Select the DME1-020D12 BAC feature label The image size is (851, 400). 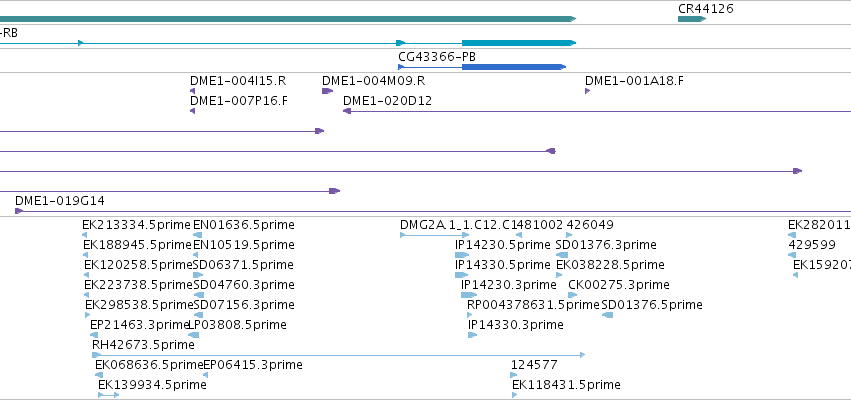tap(388, 101)
